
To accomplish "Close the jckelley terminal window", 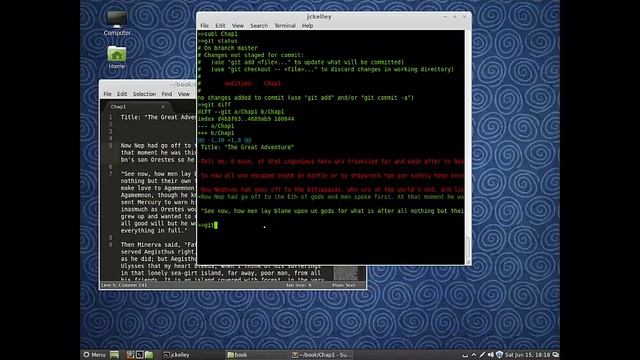I will tap(464, 17).
